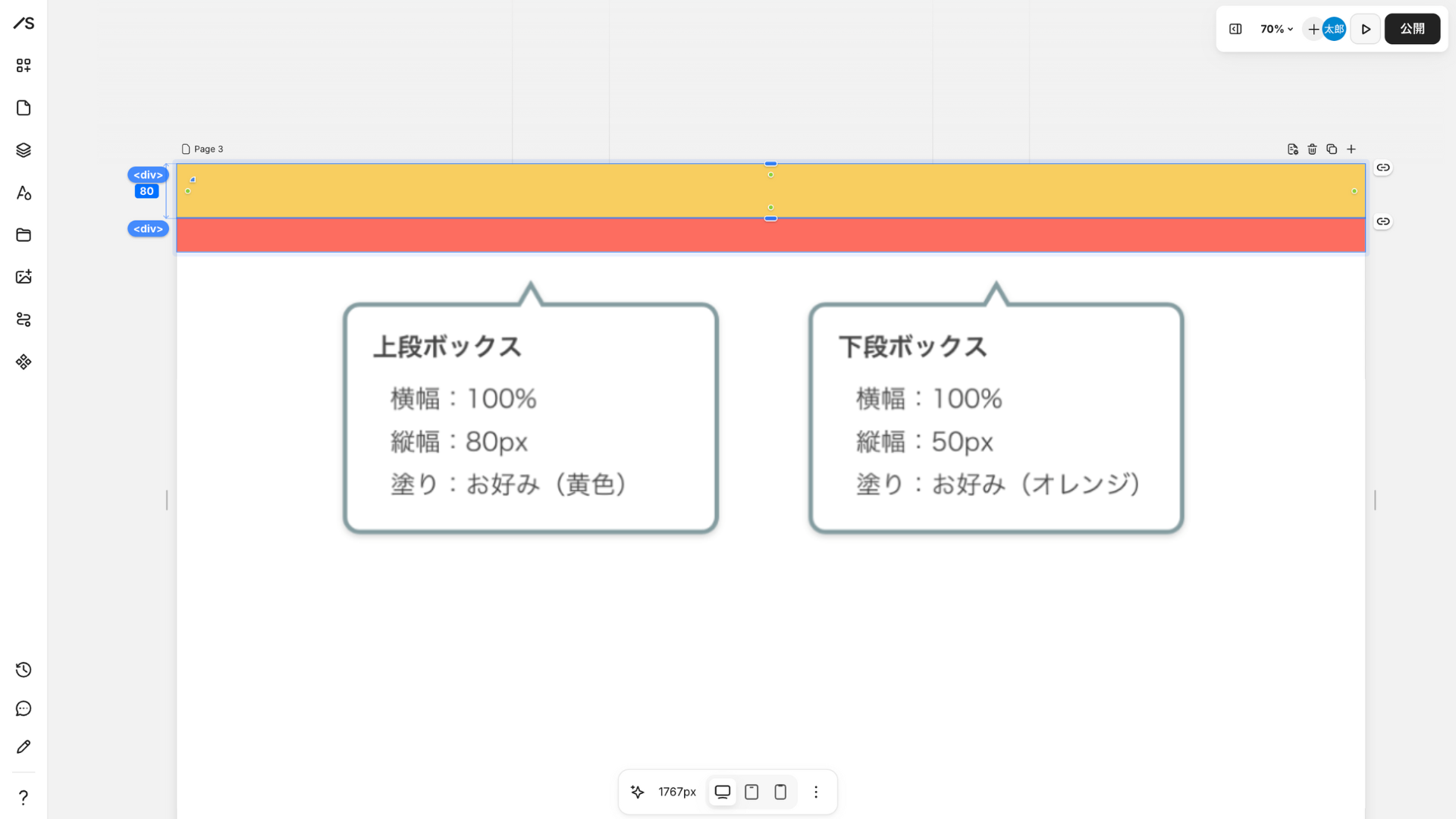Select the Typography styles icon

pos(24,193)
